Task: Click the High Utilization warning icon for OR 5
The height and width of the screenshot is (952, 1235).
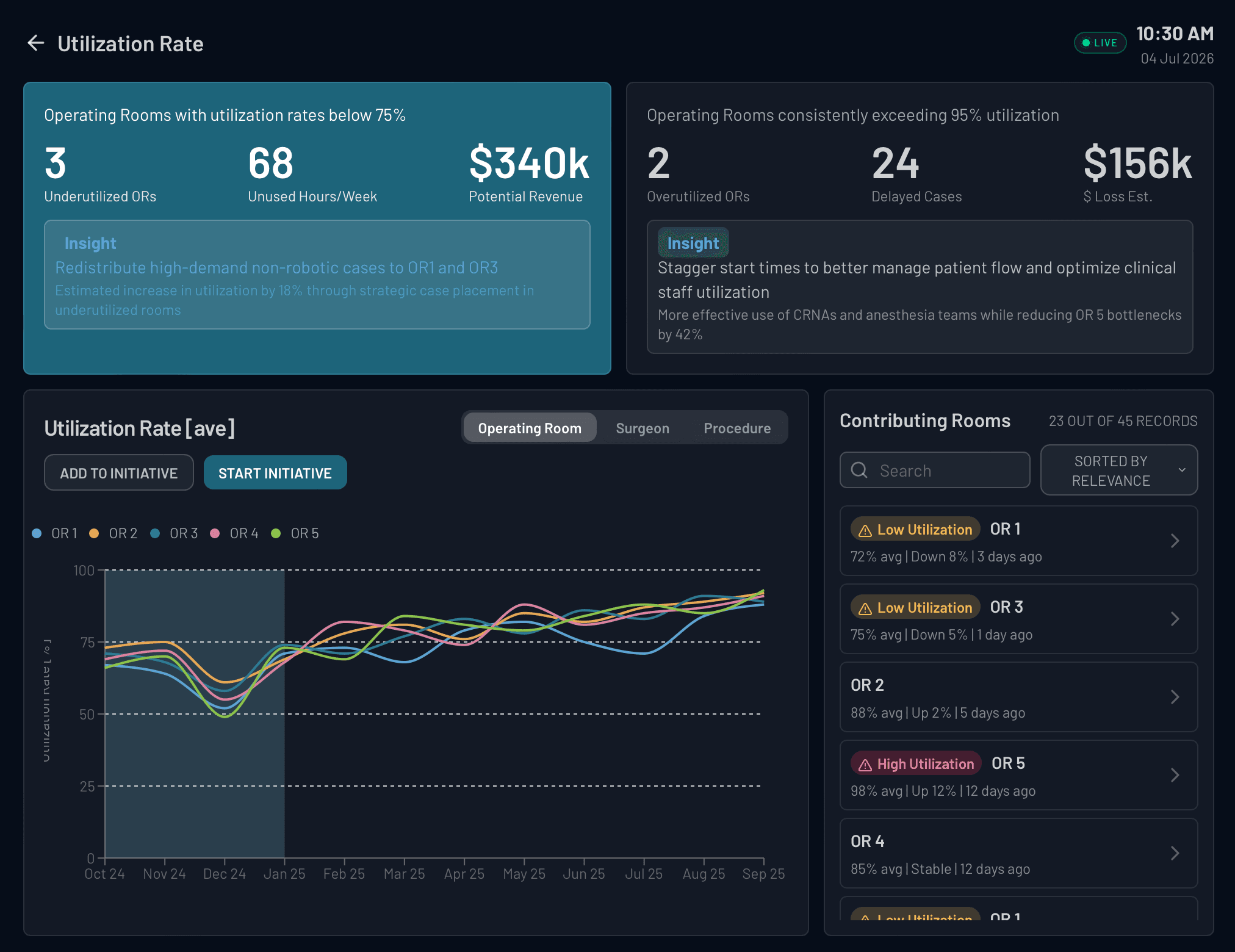Action: pos(864,763)
